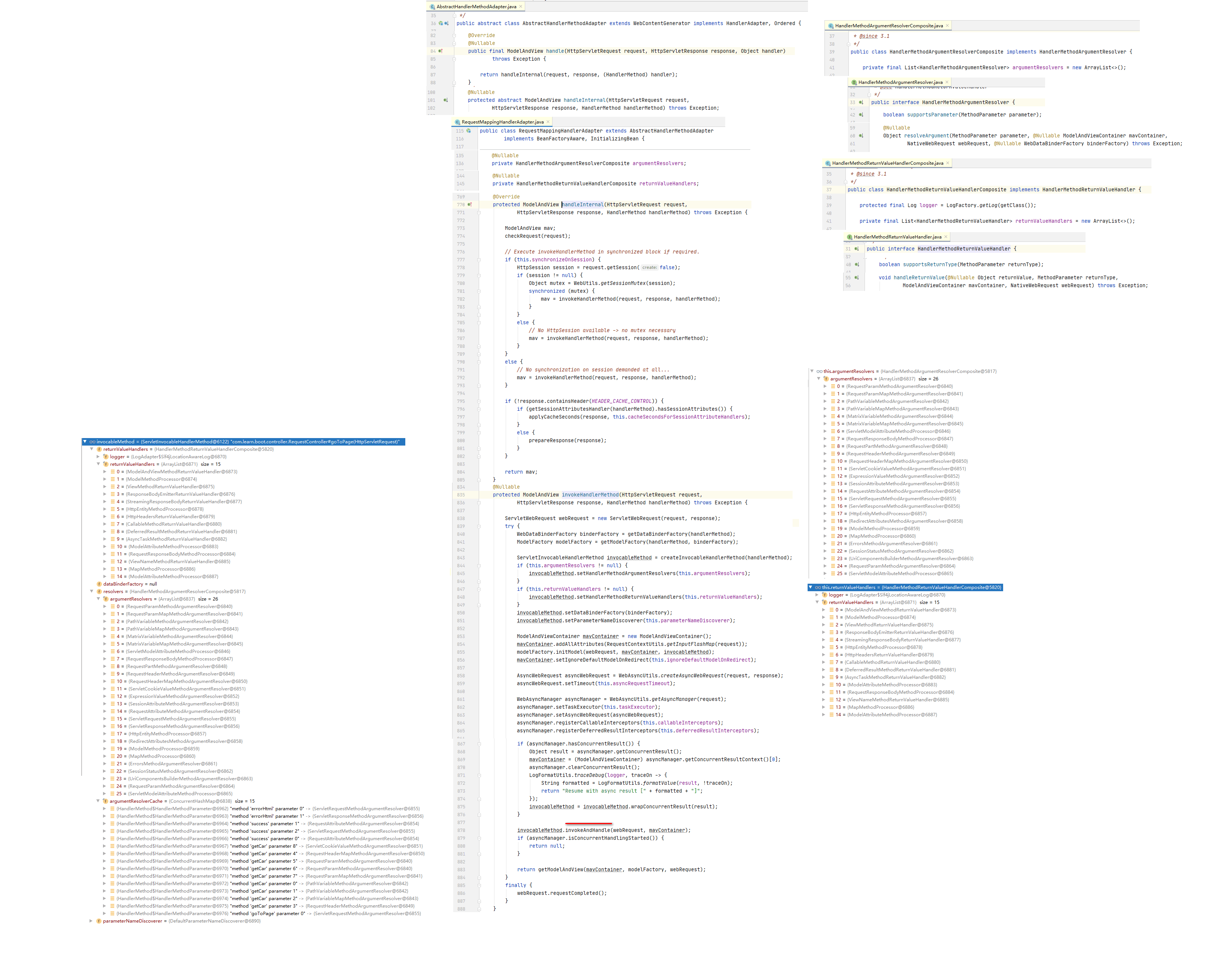The height and width of the screenshot is (963, 1232).
Task: Click the field icon beside dataBinderFactory = null
Action: [x=99, y=584]
